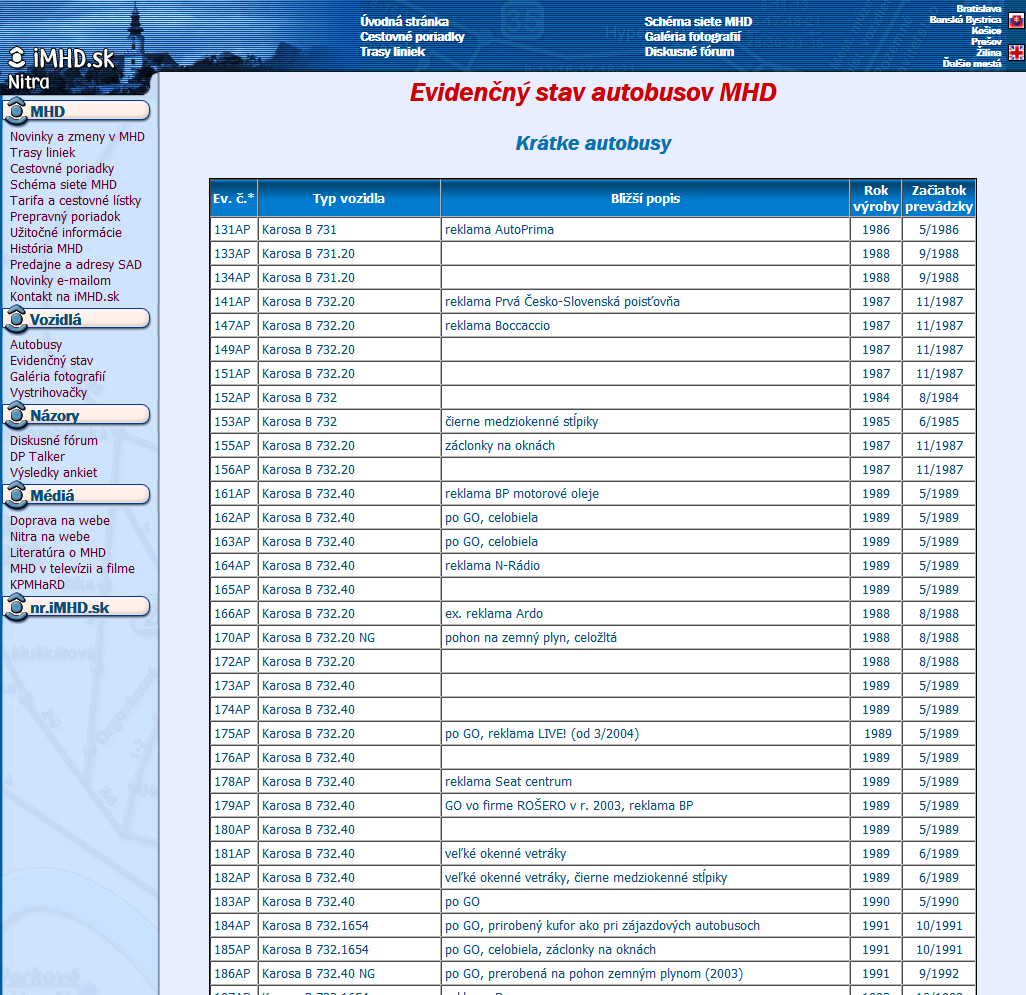Click the Slovak flag language icon

tap(1016, 21)
